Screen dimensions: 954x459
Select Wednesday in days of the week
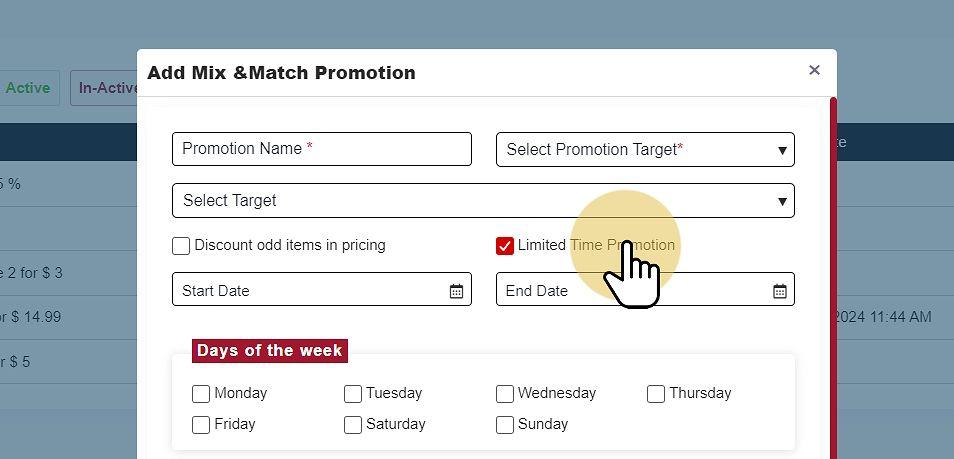(505, 394)
